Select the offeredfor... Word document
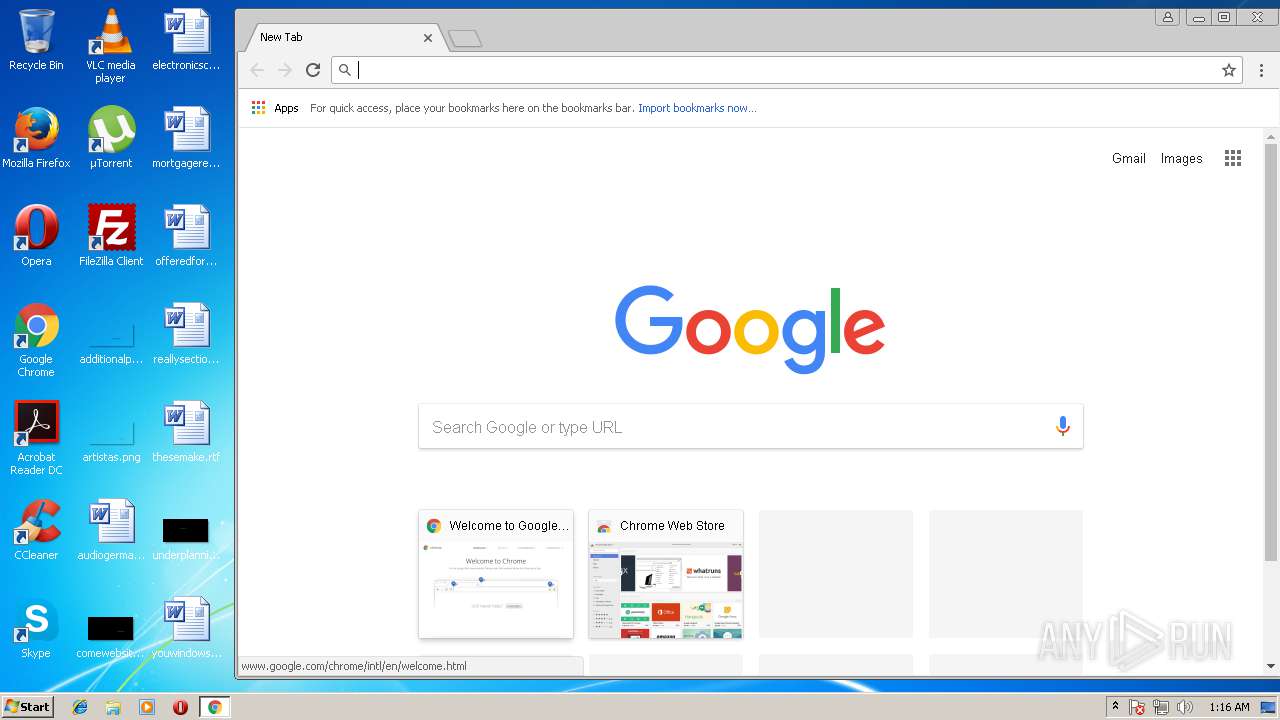 (x=186, y=236)
